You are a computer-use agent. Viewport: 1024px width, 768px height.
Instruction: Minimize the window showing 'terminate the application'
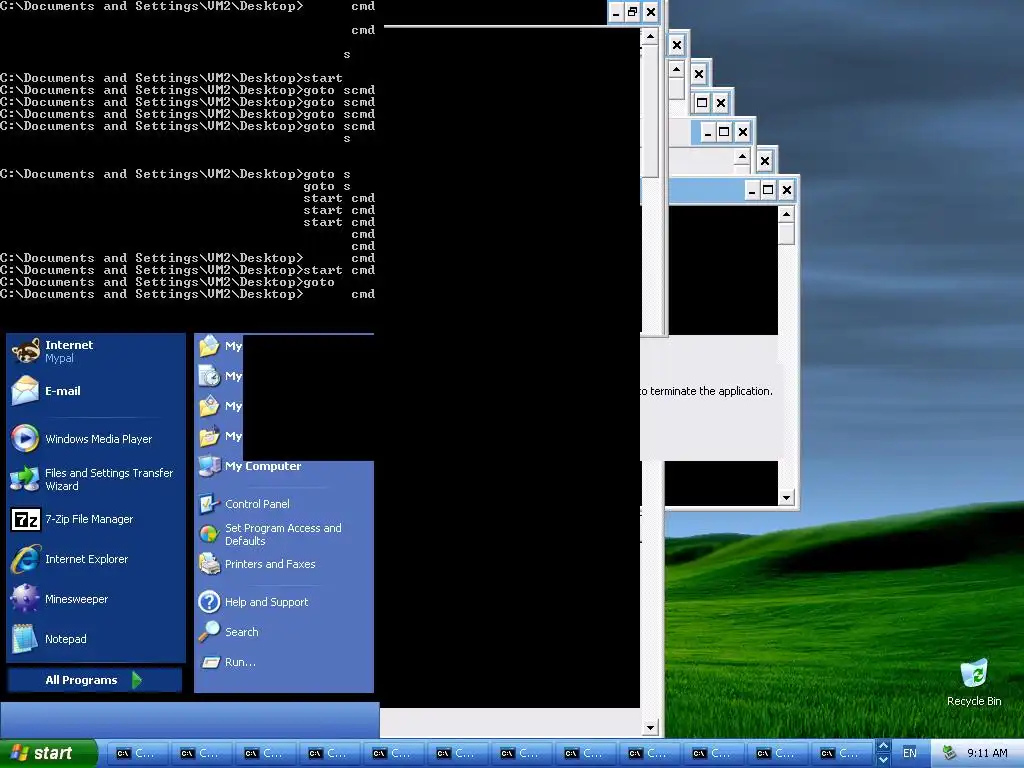click(752, 190)
